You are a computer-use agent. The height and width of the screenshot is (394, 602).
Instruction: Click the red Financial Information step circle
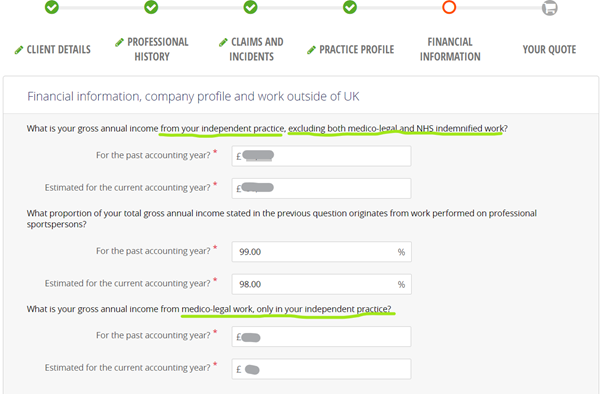pyautogui.click(x=449, y=7)
